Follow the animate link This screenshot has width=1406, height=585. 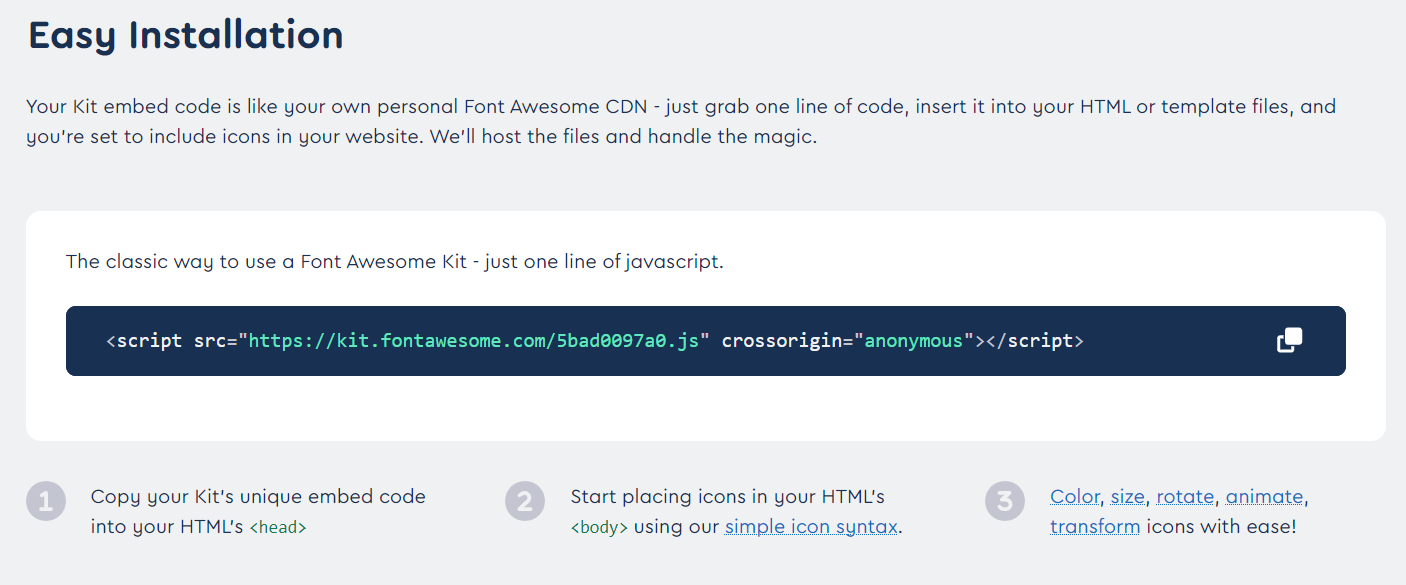(x=1264, y=497)
